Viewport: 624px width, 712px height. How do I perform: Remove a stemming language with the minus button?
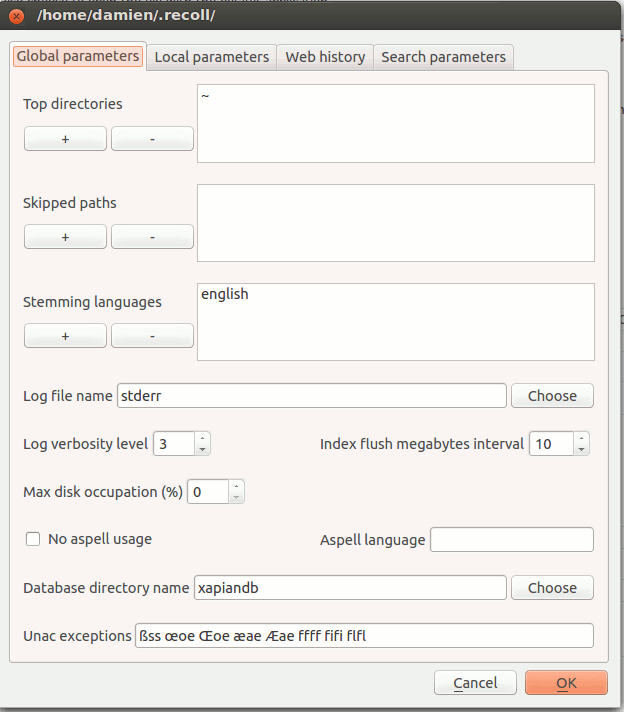[x=152, y=336]
